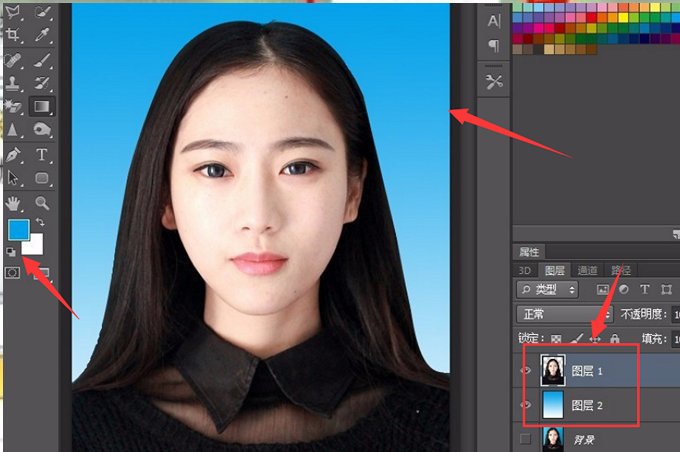Click the blue foreground color swatch

point(18,229)
